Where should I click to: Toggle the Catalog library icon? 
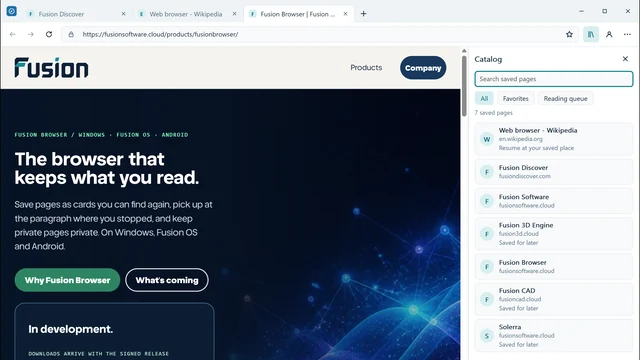tap(591, 34)
